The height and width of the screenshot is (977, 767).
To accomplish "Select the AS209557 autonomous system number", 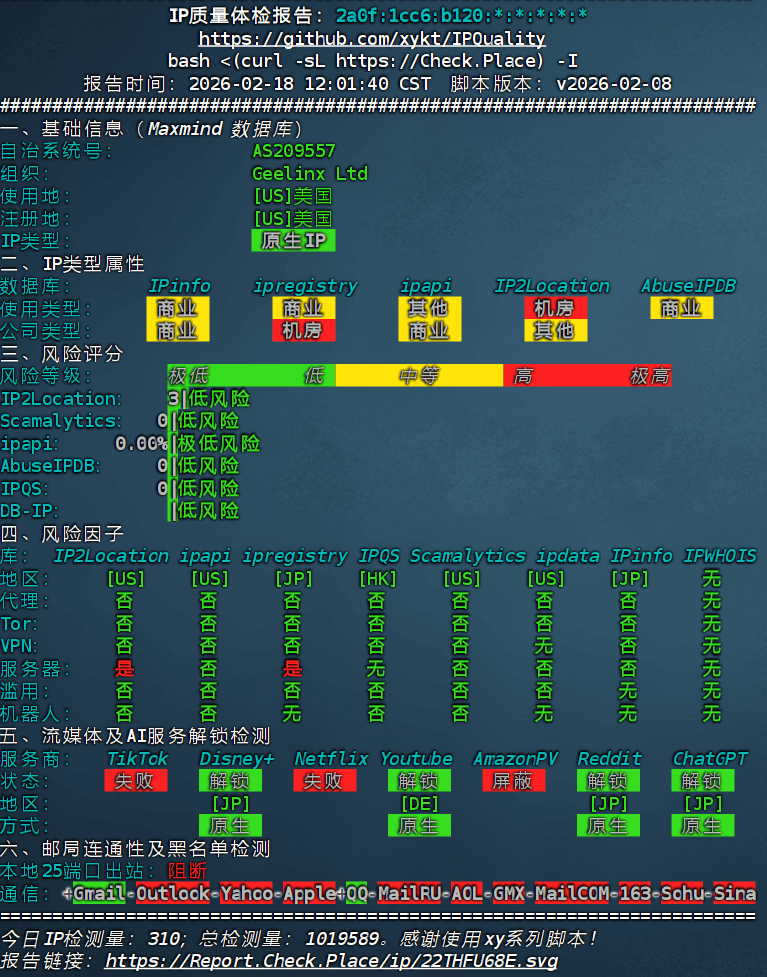I will (294, 151).
